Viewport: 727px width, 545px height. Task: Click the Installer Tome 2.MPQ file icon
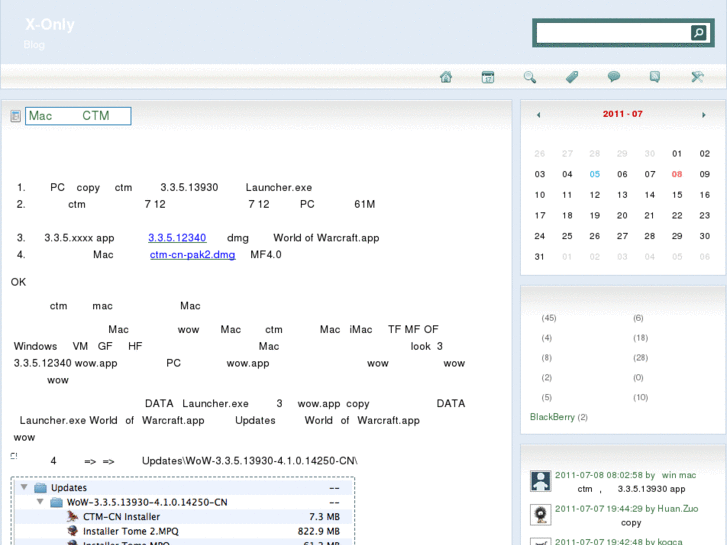(x=72, y=531)
